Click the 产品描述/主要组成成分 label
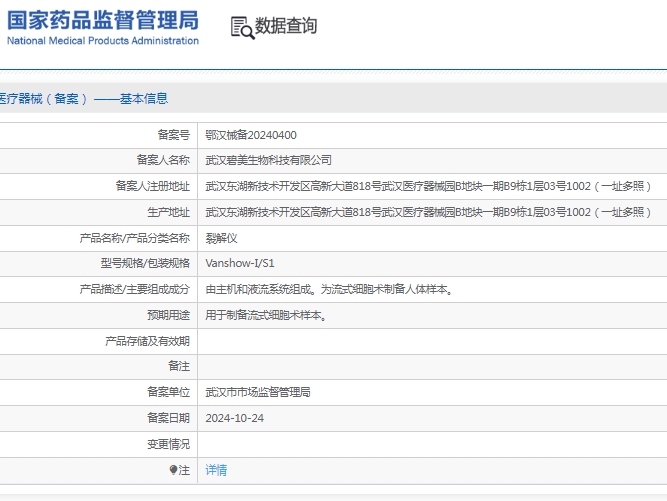This screenshot has height=501, width=667. tap(134, 290)
